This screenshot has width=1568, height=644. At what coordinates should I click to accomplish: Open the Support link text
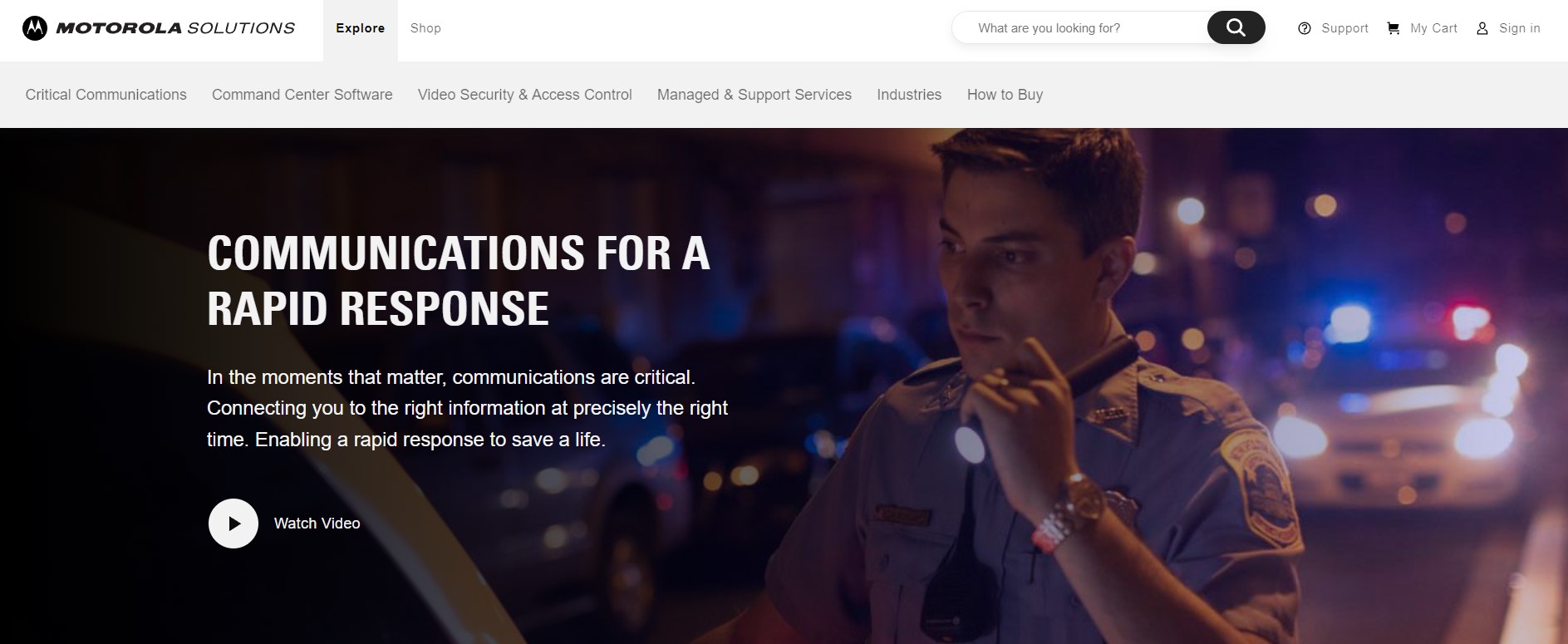[1344, 28]
